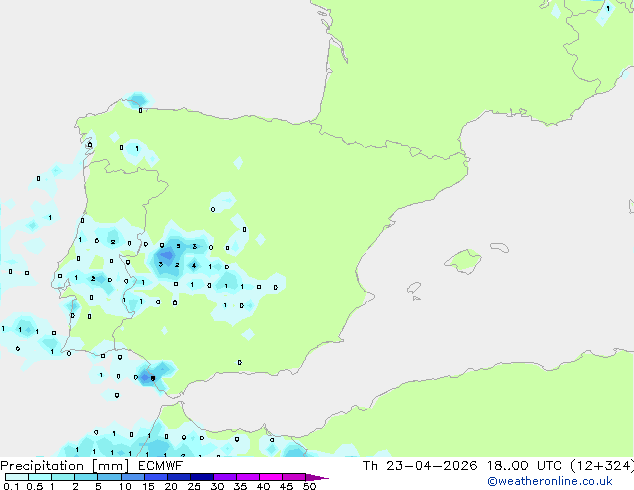The image size is (634, 490).
Task: Click the 'Th' weekday in the timestamp
Action: click(x=370, y=466)
